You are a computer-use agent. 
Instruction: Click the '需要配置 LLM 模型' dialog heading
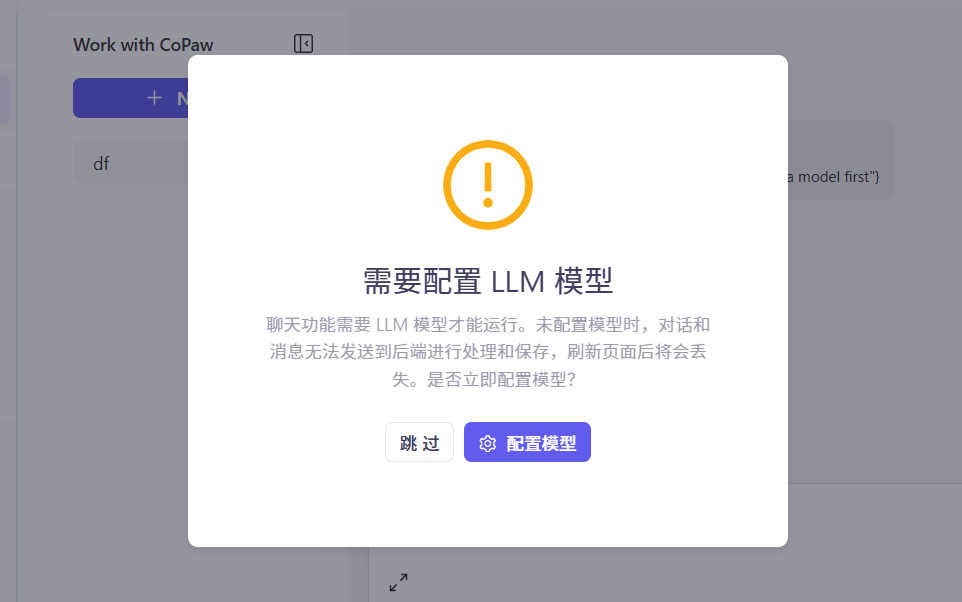[488, 282]
